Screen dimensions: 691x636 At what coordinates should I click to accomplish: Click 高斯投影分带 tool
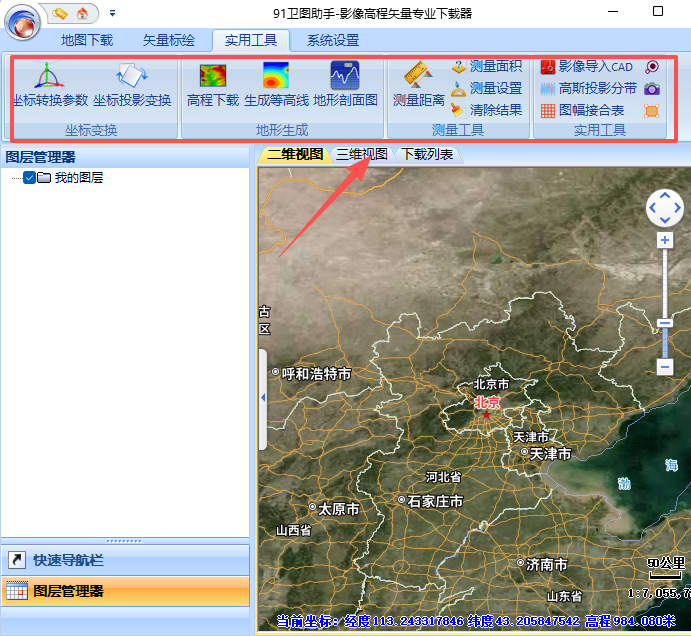coord(588,89)
